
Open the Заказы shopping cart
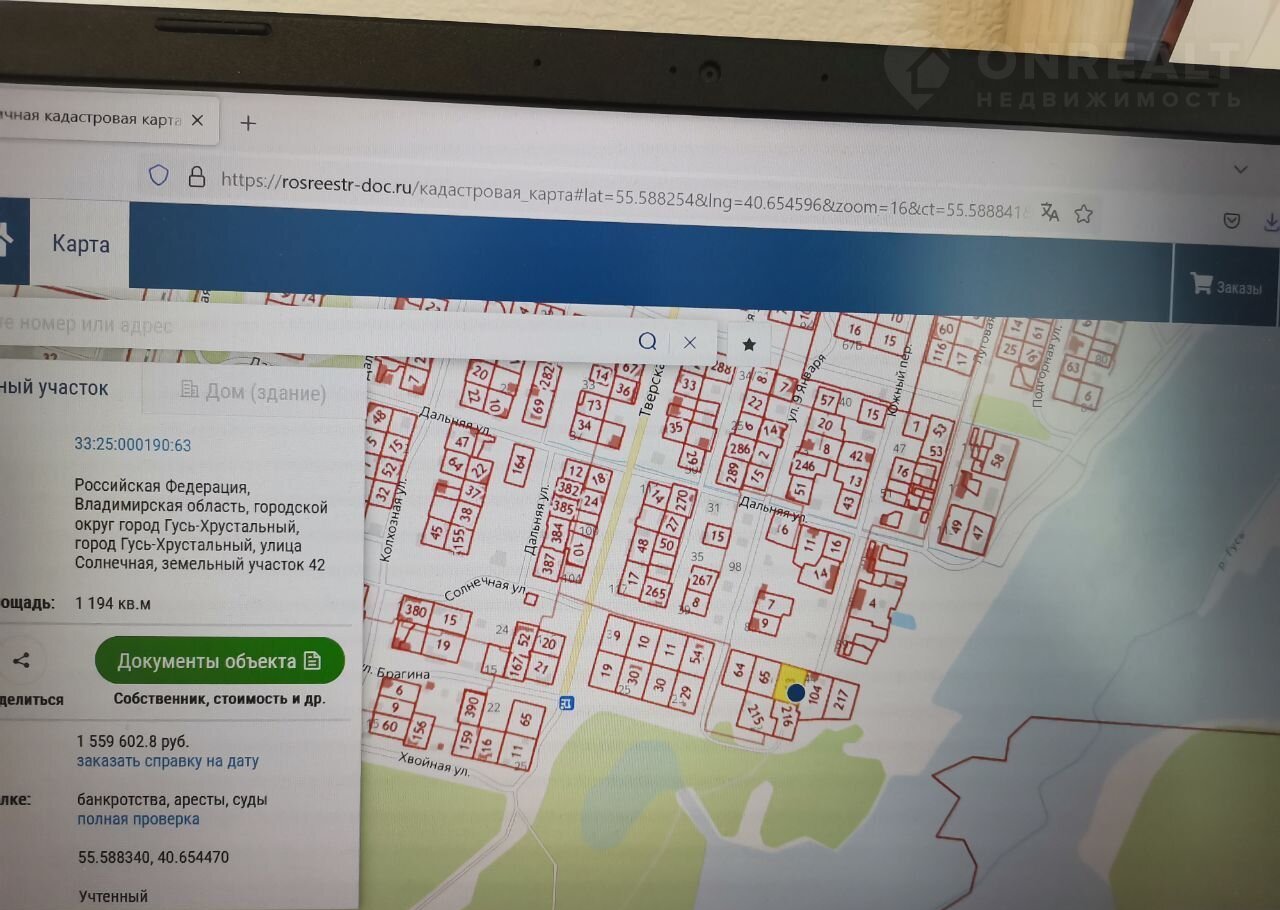click(1226, 286)
